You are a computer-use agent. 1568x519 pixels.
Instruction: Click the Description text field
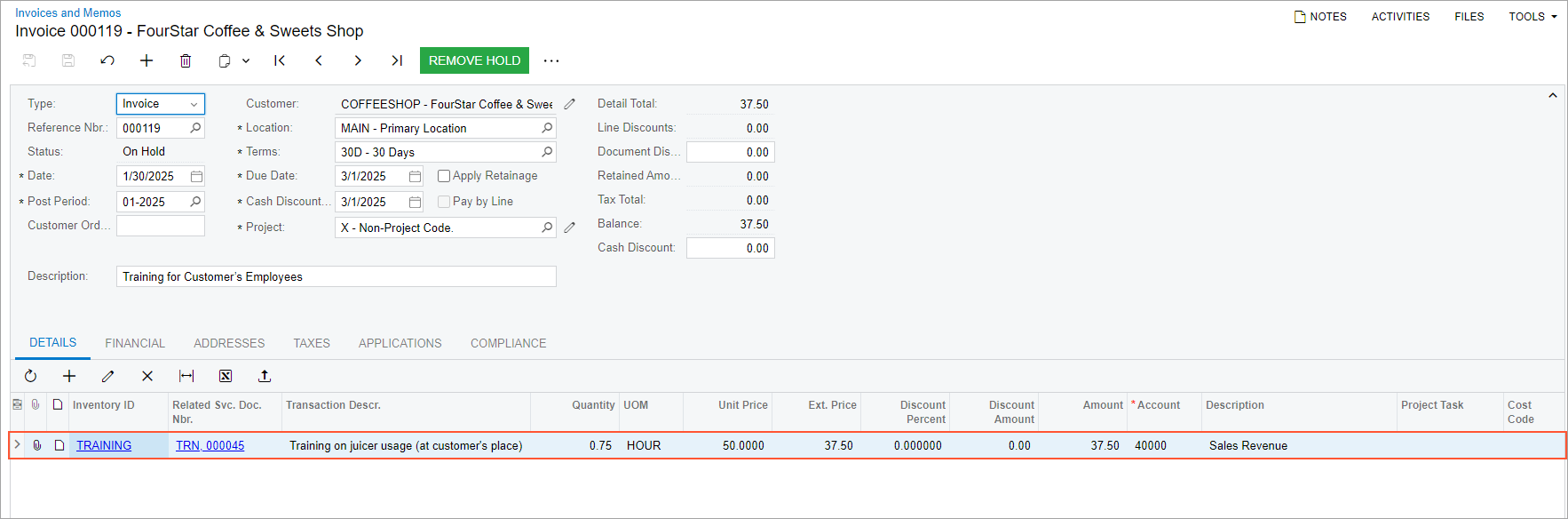pos(336,276)
